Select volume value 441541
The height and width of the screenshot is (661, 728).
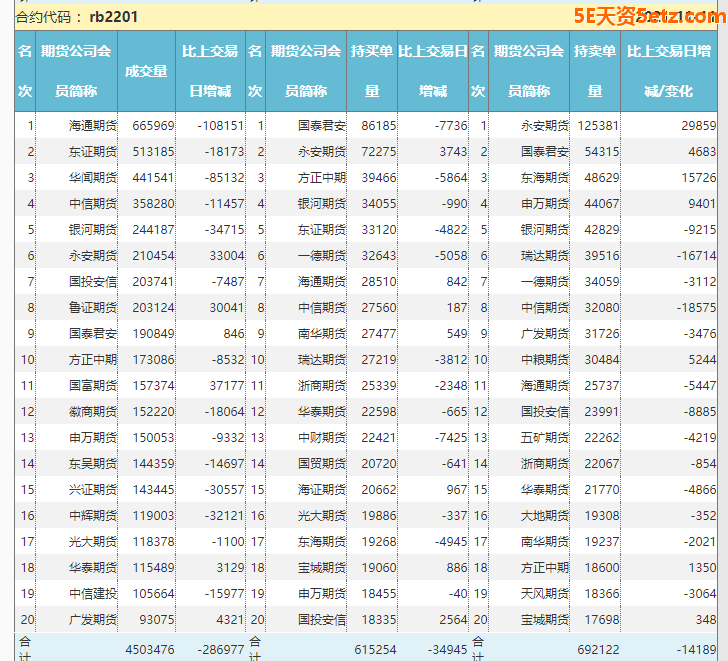pyautogui.click(x=153, y=177)
